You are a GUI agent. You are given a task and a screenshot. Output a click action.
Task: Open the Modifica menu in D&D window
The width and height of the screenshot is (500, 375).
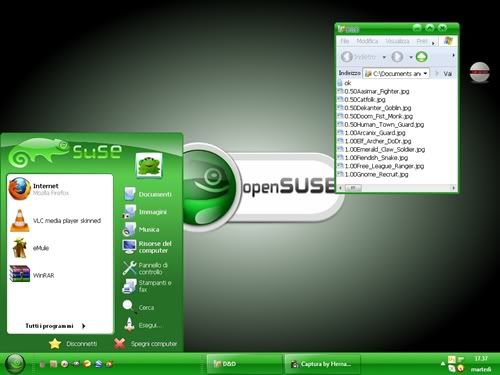367,41
